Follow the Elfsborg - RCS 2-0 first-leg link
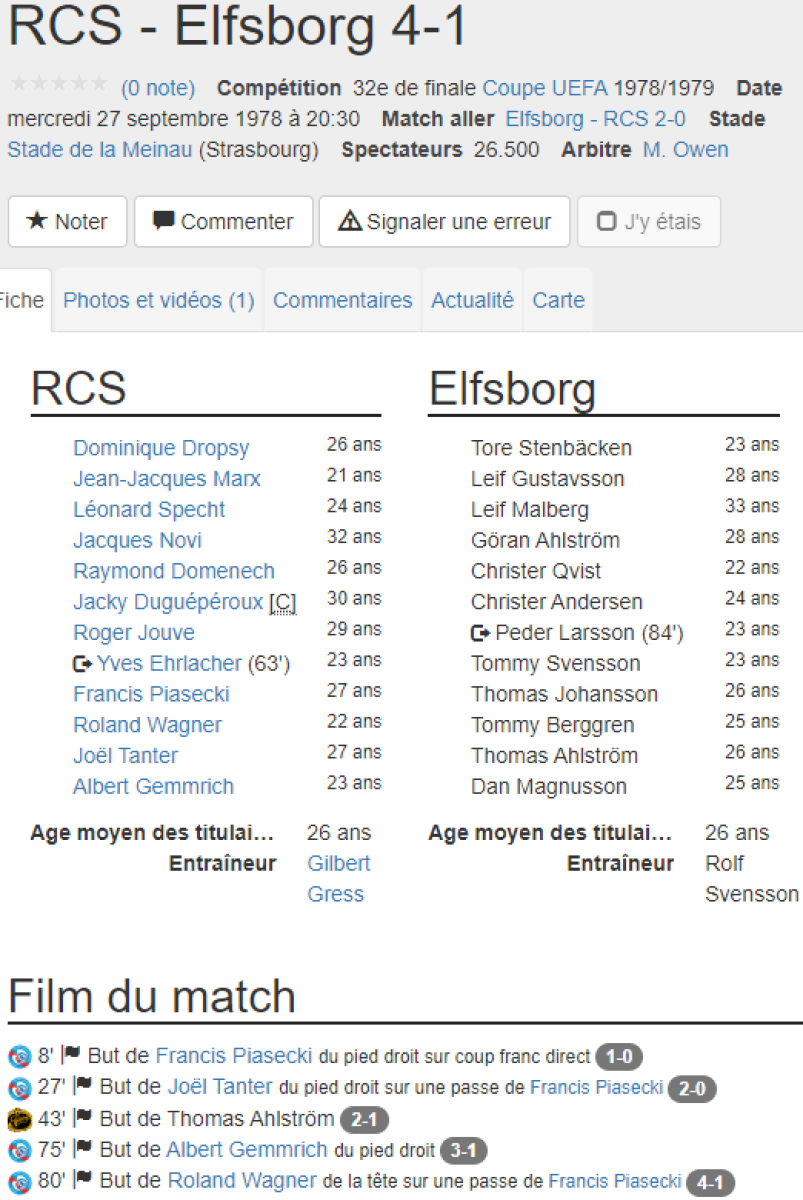The height and width of the screenshot is (1200, 803). 595,119
